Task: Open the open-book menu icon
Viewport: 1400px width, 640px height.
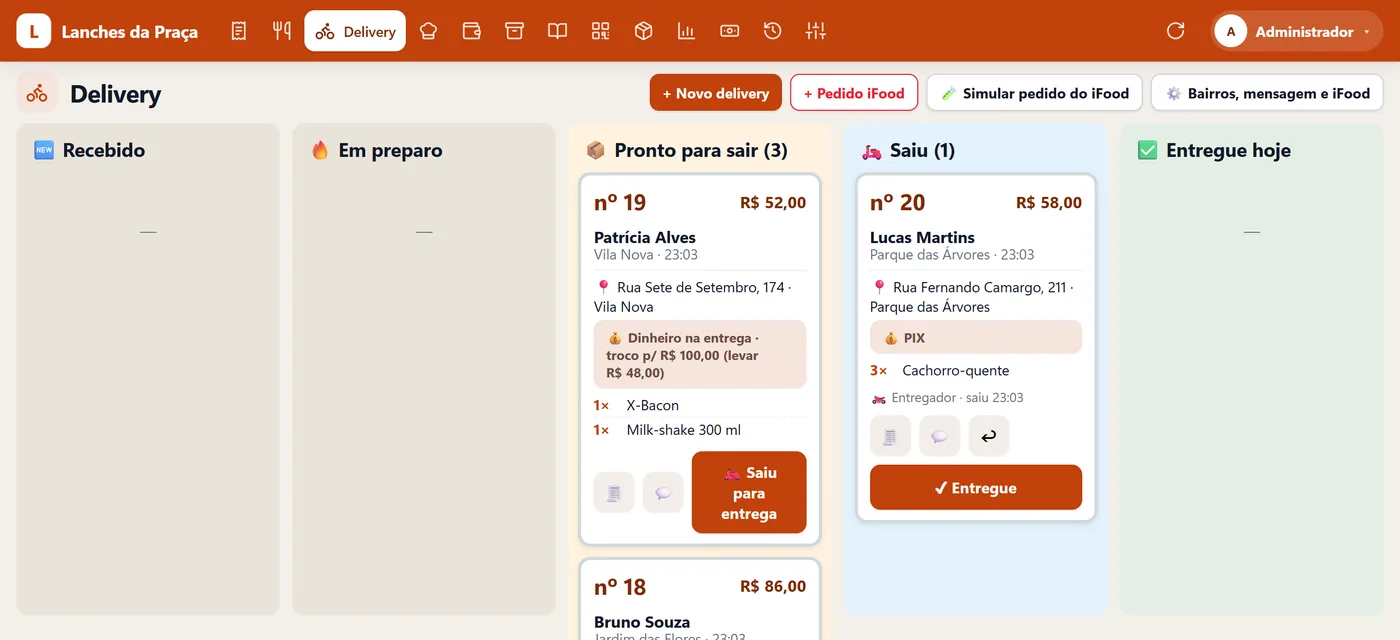Action: tap(557, 31)
